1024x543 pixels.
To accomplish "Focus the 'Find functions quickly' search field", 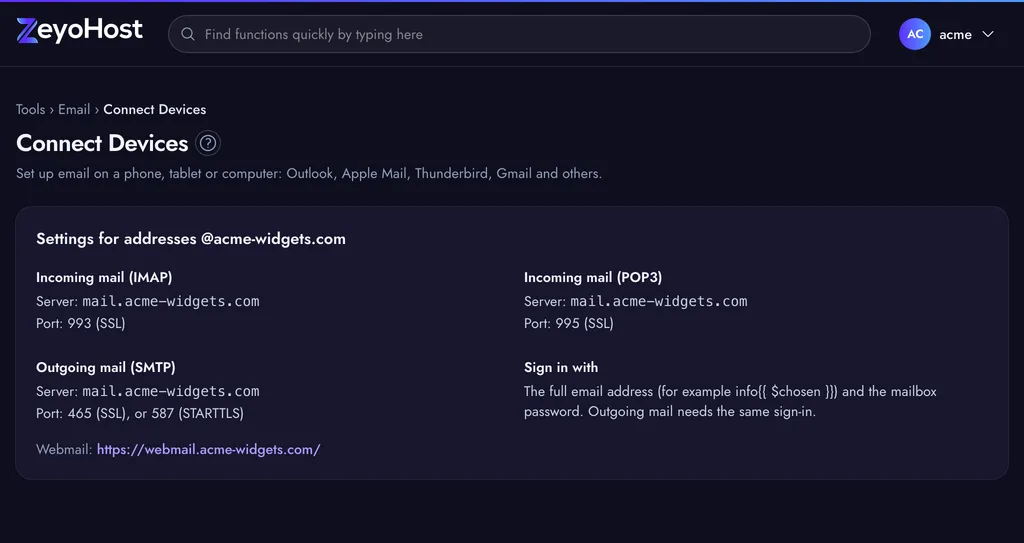I will (x=519, y=34).
